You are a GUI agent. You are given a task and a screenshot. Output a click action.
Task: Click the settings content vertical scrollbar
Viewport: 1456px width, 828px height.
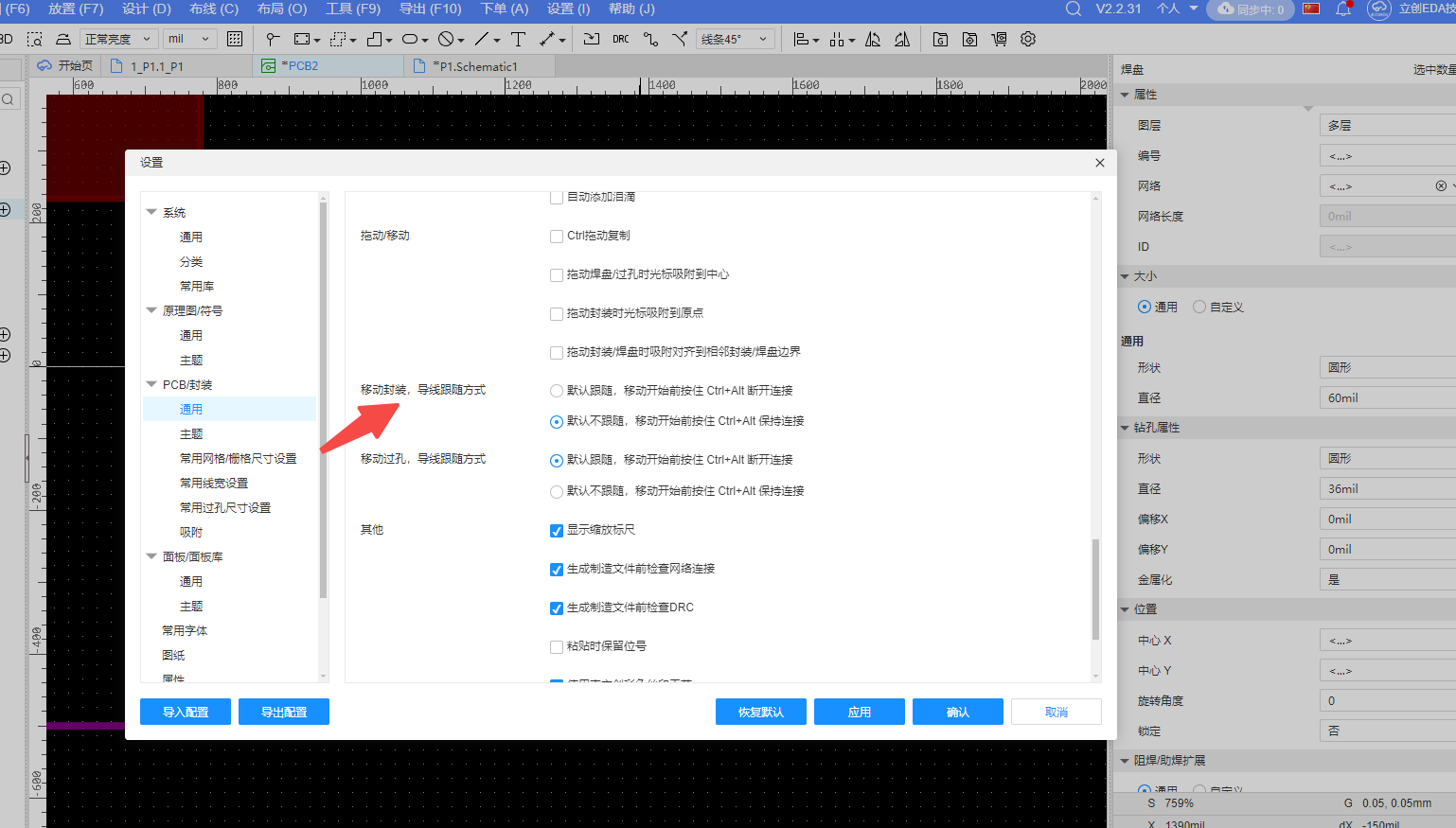click(1096, 589)
